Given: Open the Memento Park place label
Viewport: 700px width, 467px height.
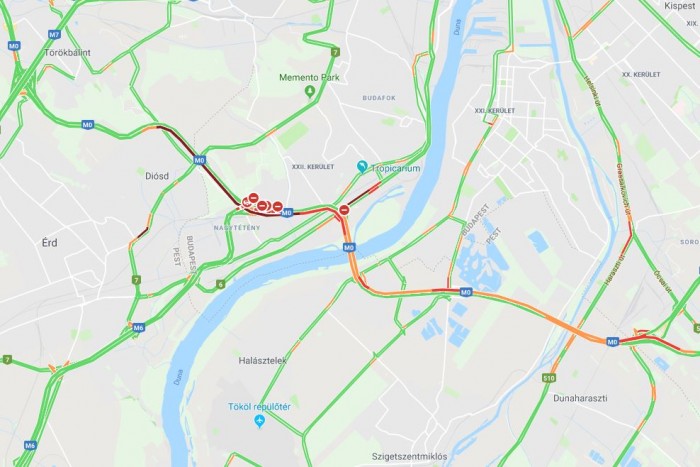Looking at the screenshot, I should click(309, 77).
